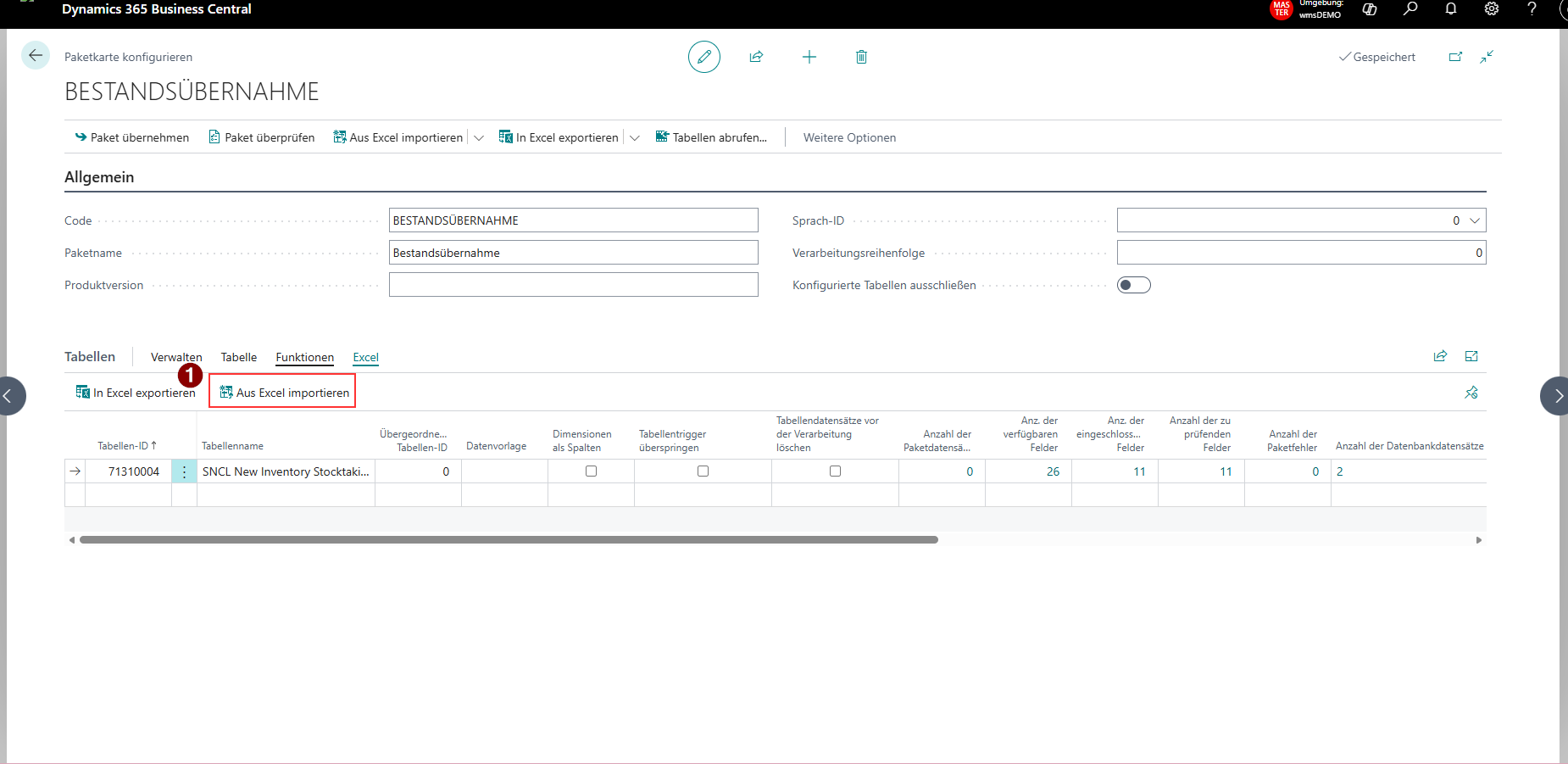
Task: Go to previous record with left chevron
Action: [x=8, y=396]
